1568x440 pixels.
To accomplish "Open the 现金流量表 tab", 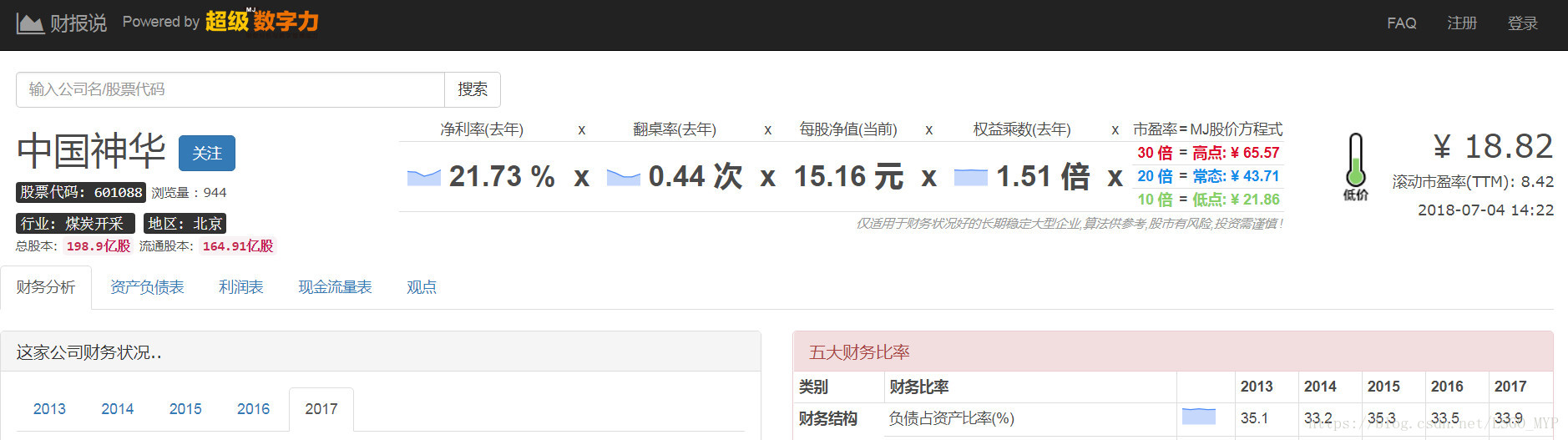I will pyautogui.click(x=335, y=287).
